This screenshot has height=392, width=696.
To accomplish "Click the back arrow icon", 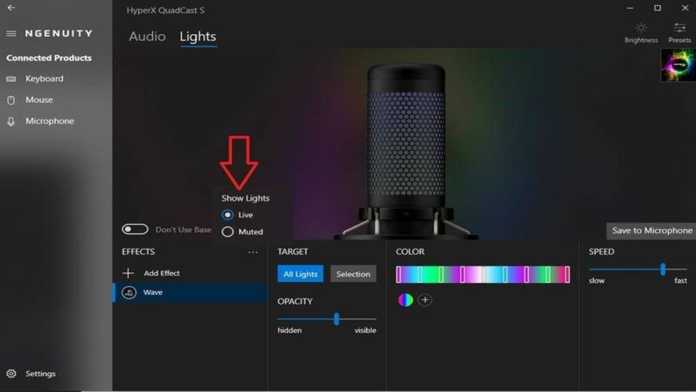I will (11, 8).
